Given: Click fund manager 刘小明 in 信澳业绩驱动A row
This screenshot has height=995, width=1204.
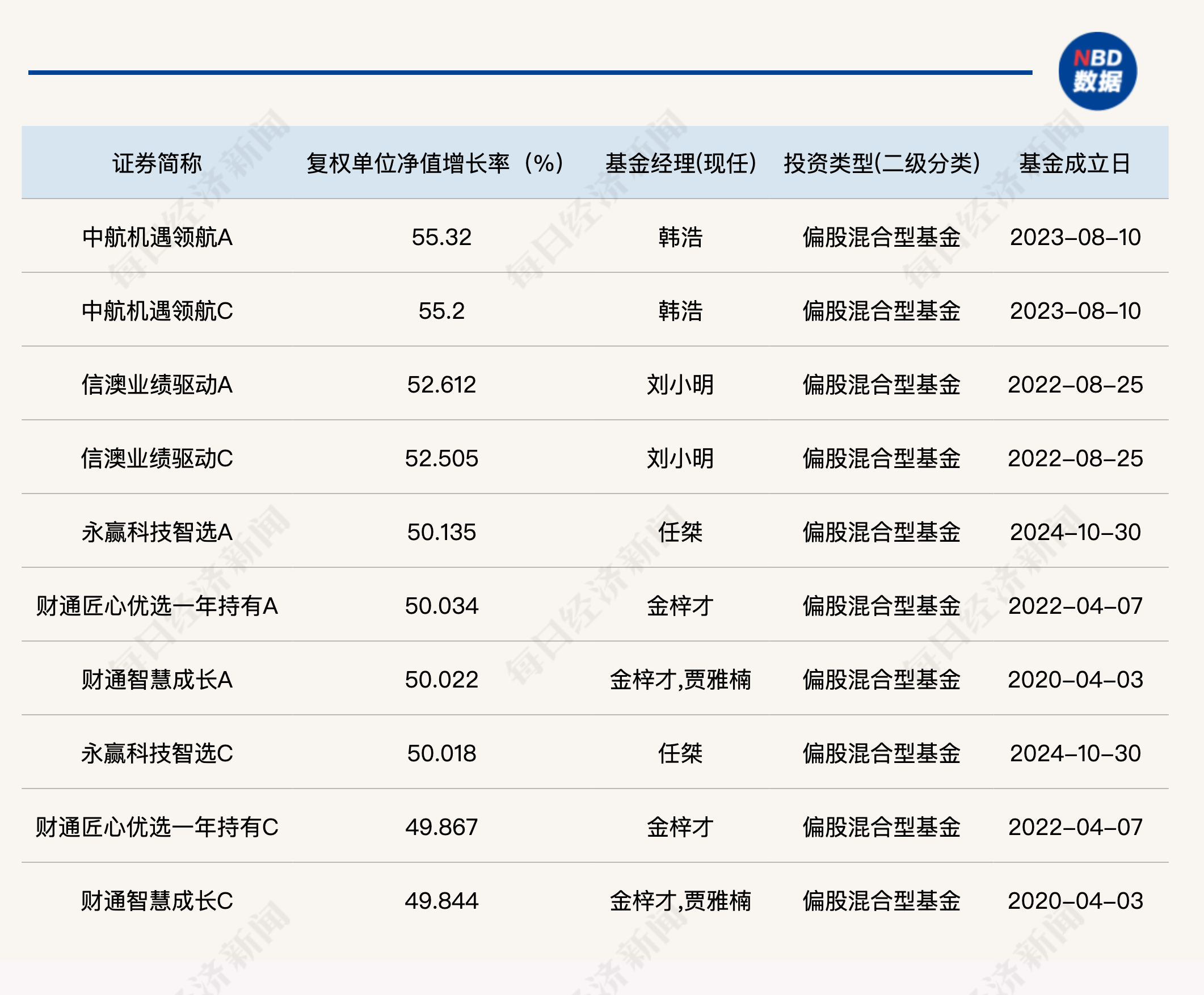Looking at the screenshot, I should pos(680,385).
